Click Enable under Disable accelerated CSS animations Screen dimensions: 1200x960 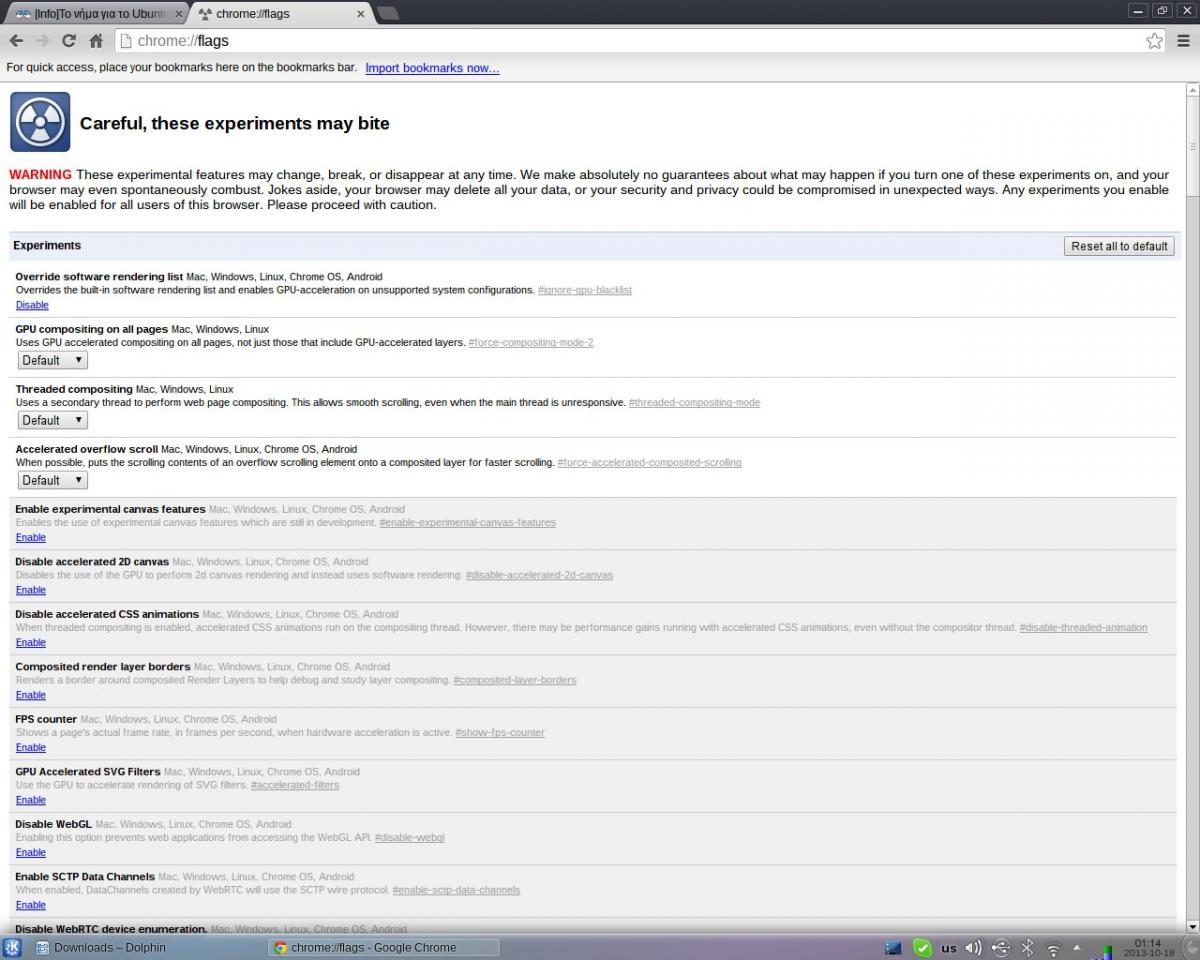pos(31,643)
